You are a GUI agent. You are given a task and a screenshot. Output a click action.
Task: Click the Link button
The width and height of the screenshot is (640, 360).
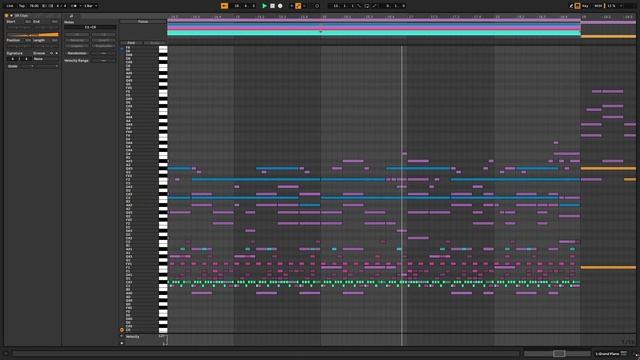tap(9, 6)
